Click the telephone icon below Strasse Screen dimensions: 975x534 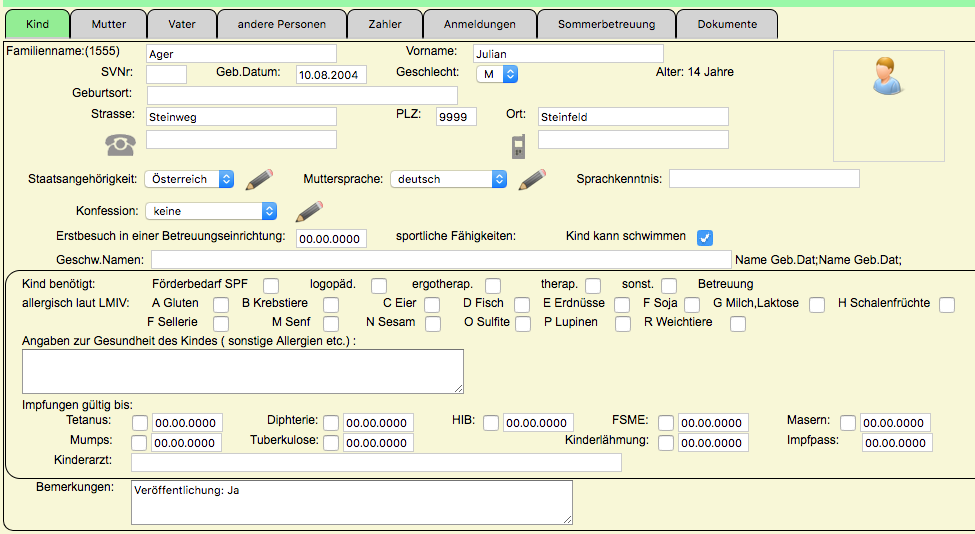(x=120, y=145)
